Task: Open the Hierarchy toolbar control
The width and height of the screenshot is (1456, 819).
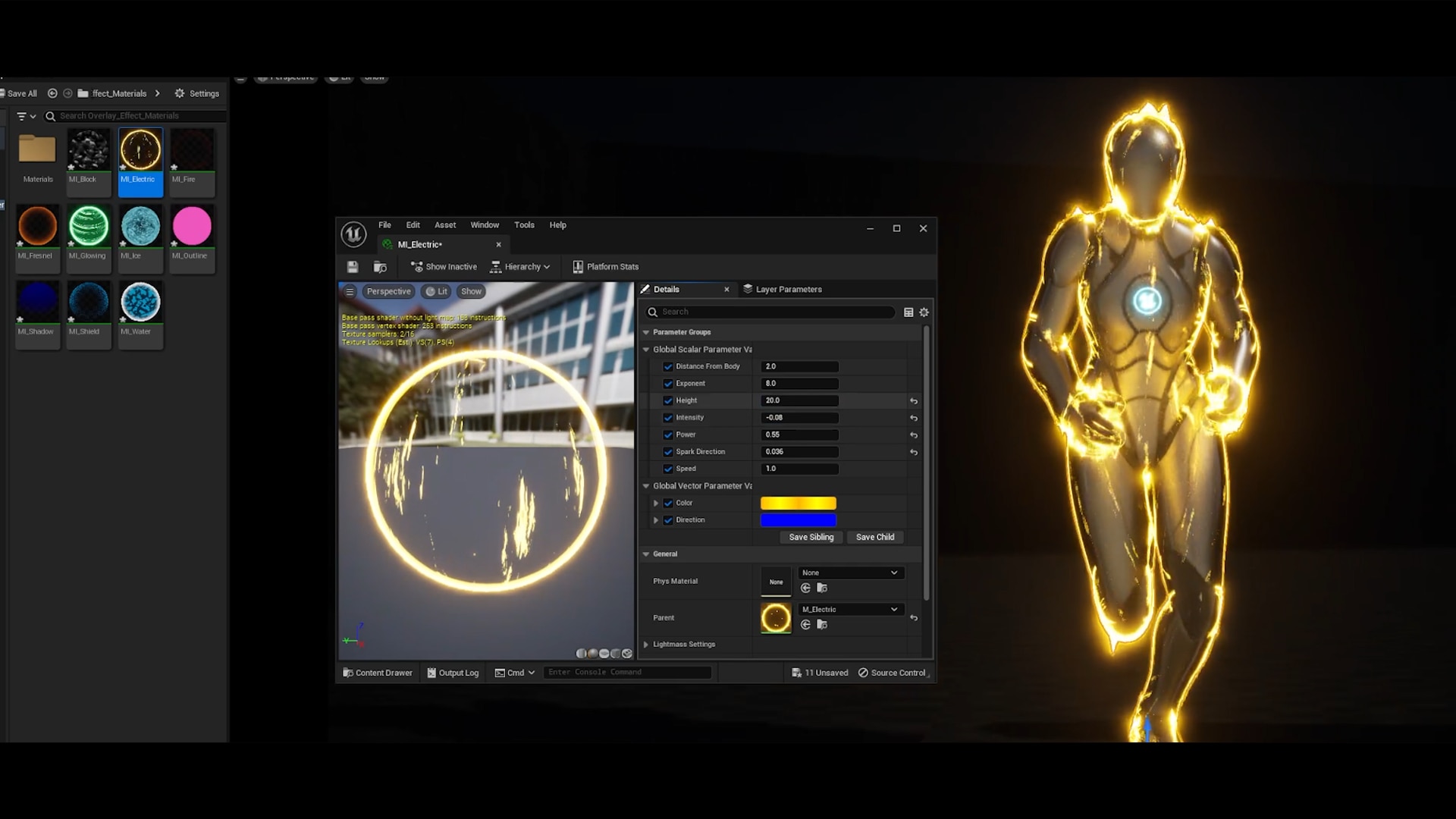Action: [520, 266]
